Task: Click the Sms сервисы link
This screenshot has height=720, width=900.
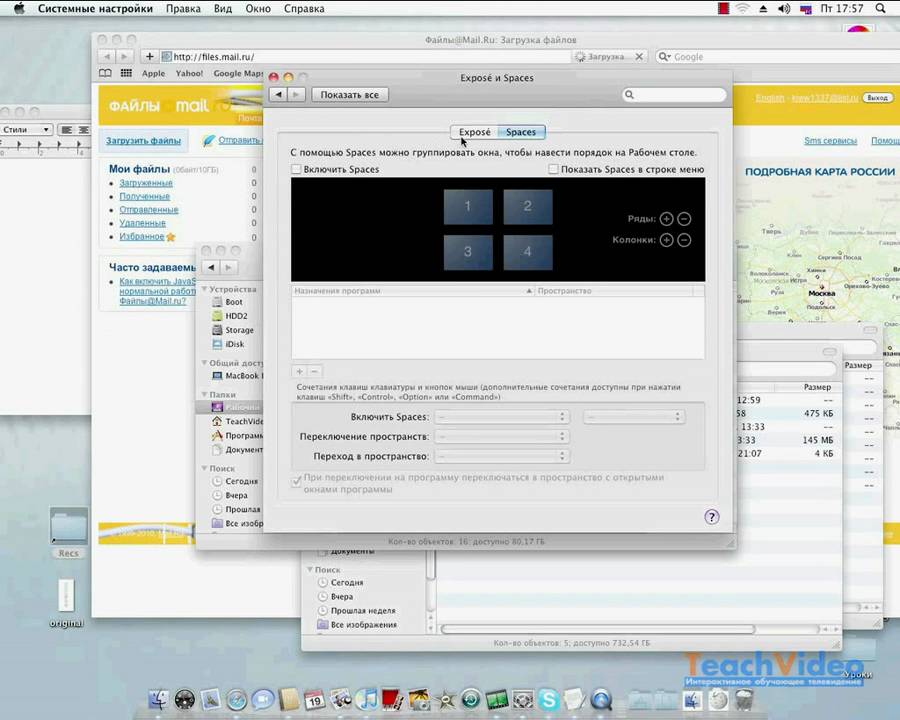Action: (x=831, y=141)
